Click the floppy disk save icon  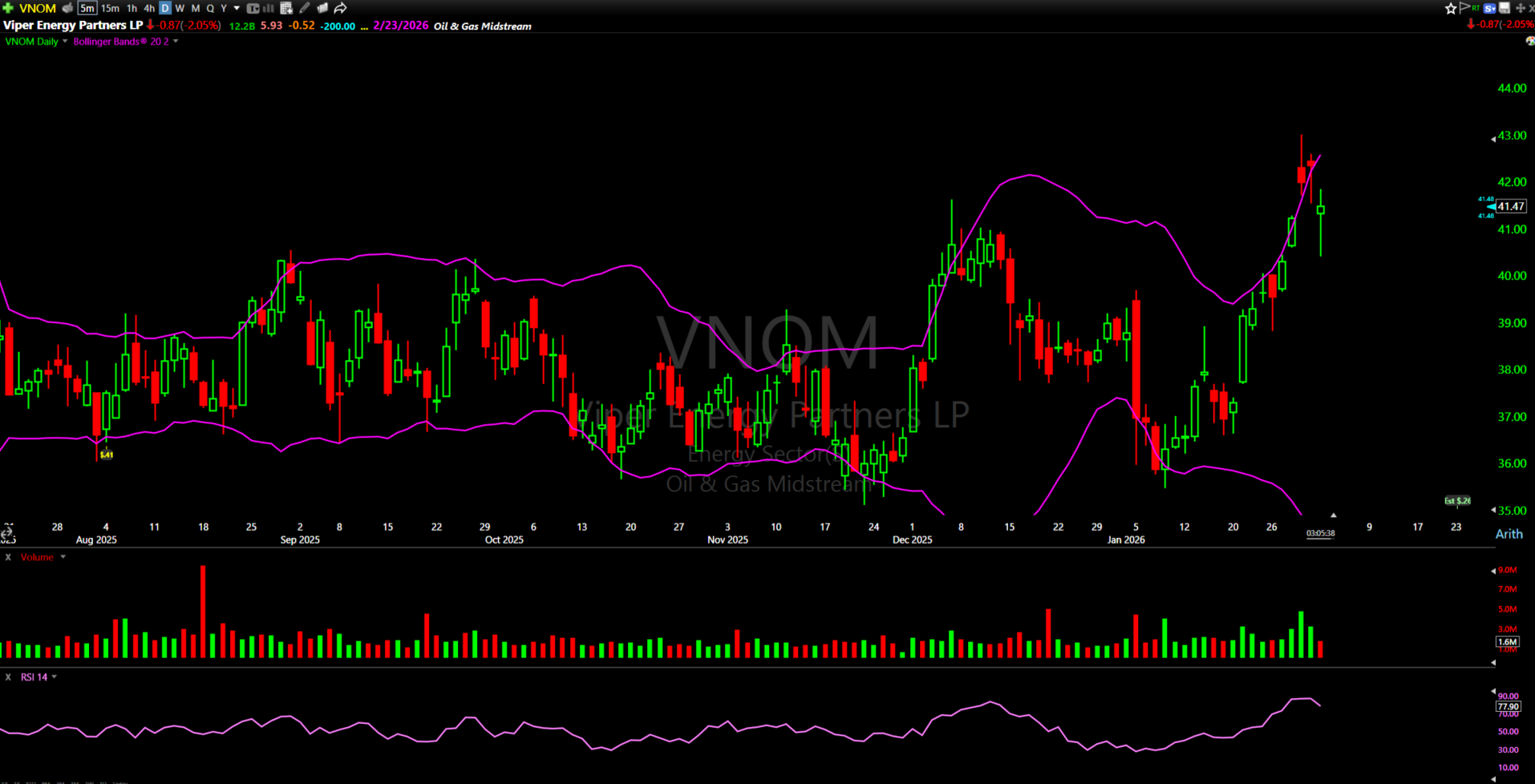coord(1505,8)
